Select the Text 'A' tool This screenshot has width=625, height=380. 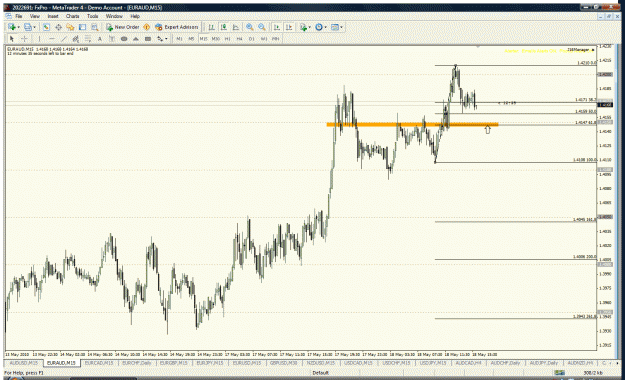[x=100, y=39]
